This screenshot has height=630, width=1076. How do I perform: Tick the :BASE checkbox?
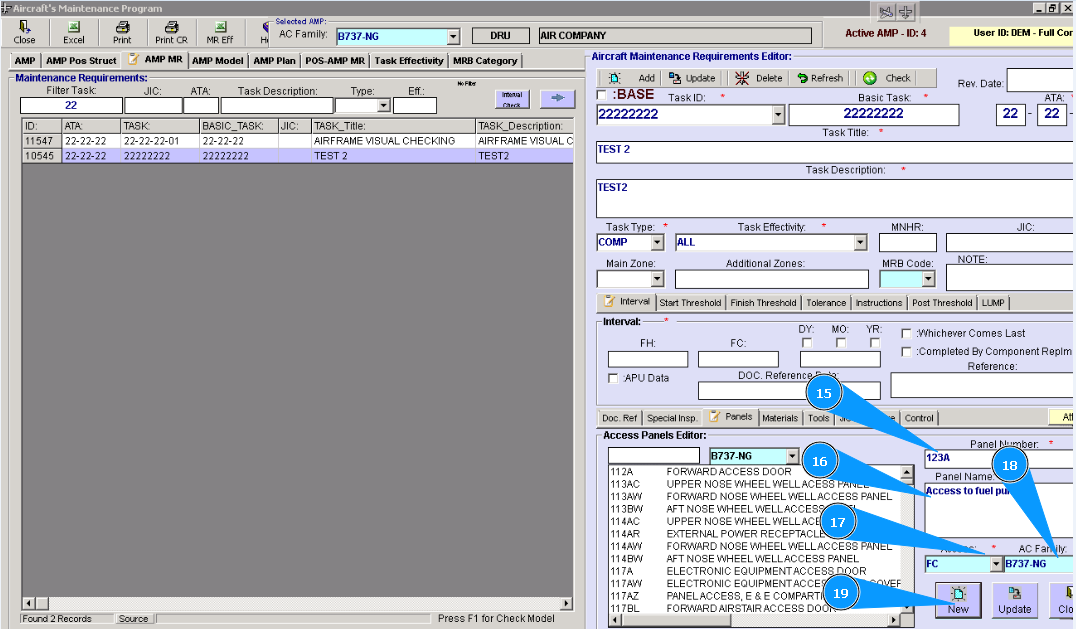click(601, 95)
